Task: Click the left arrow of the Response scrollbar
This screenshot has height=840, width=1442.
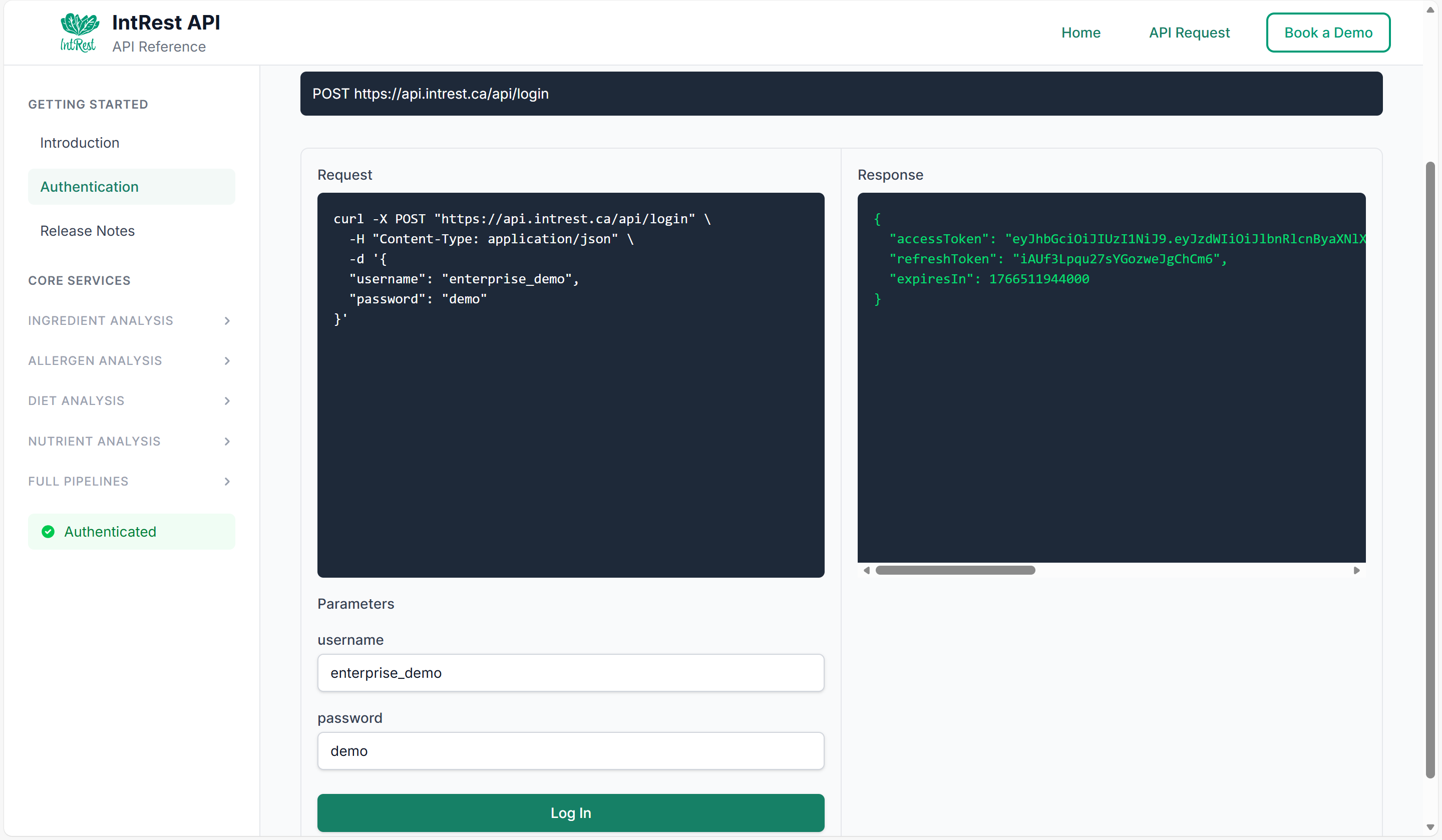Action: click(866, 570)
